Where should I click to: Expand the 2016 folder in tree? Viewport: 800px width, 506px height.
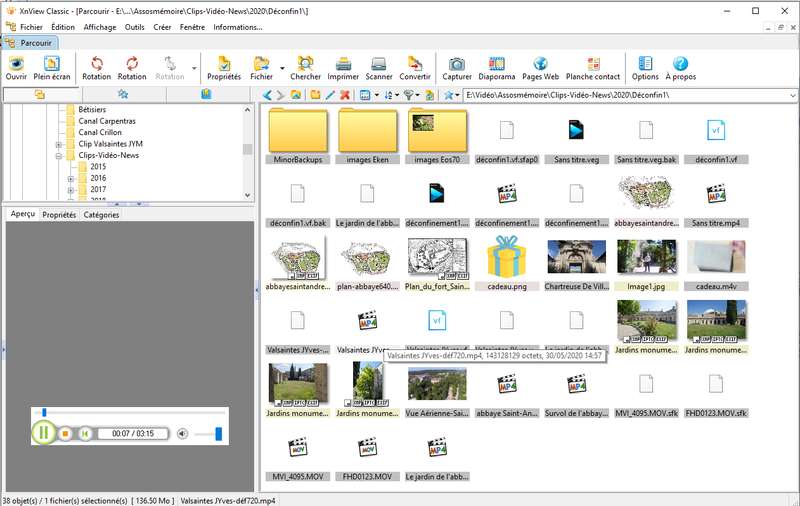point(71,179)
